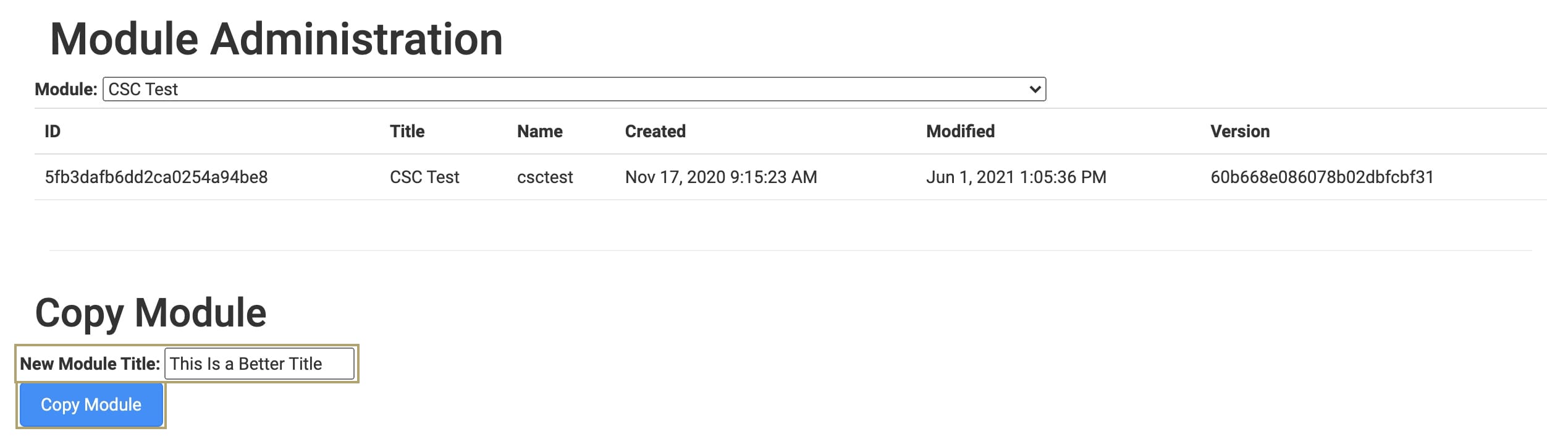Click the Copy Module section heading
The image size is (1568, 444).
point(151,314)
